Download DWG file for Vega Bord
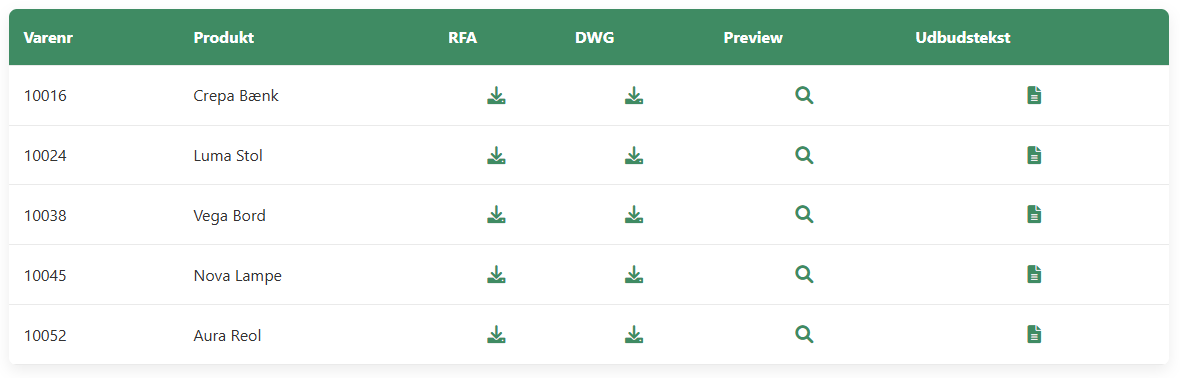The image size is (1180, 378). coord(634,215)
